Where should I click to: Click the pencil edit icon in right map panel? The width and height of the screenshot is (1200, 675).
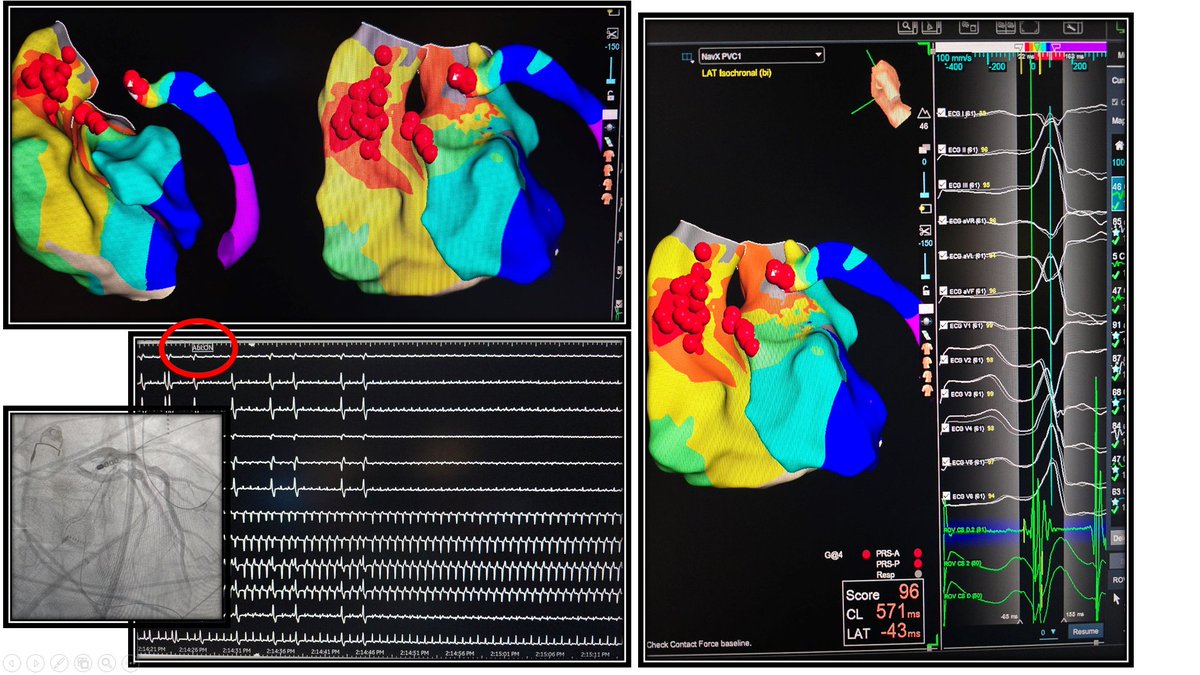pyautogui.click(x=926, y=334)
